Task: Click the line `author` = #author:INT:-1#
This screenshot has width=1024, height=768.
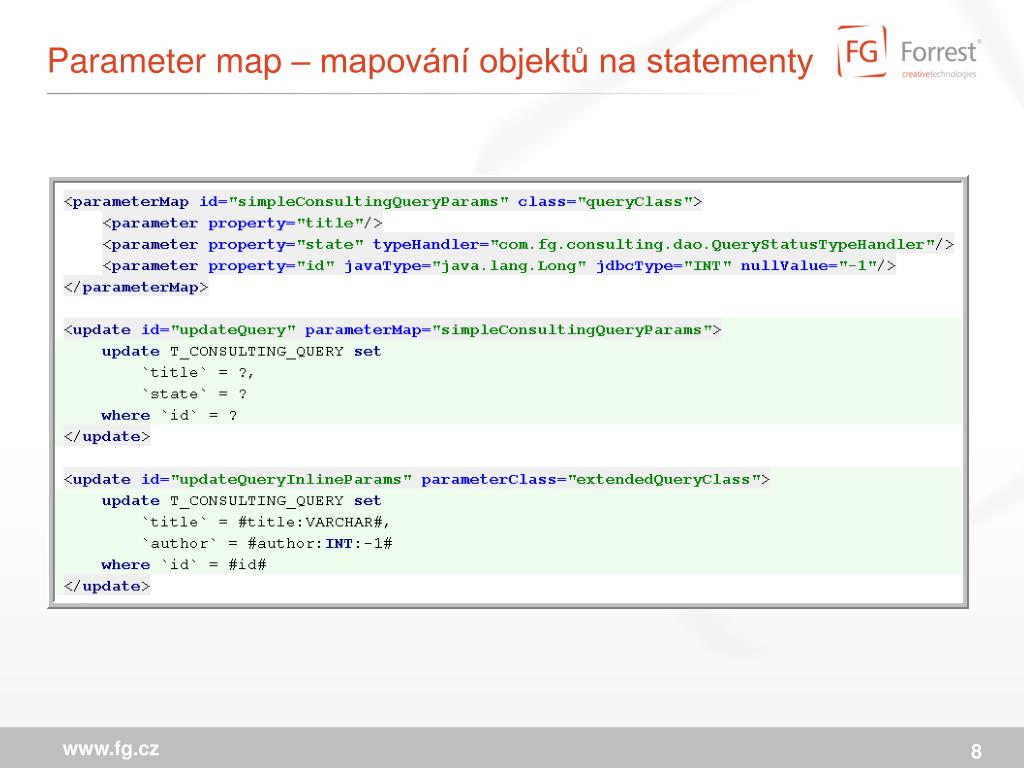Action: point(266,543)
